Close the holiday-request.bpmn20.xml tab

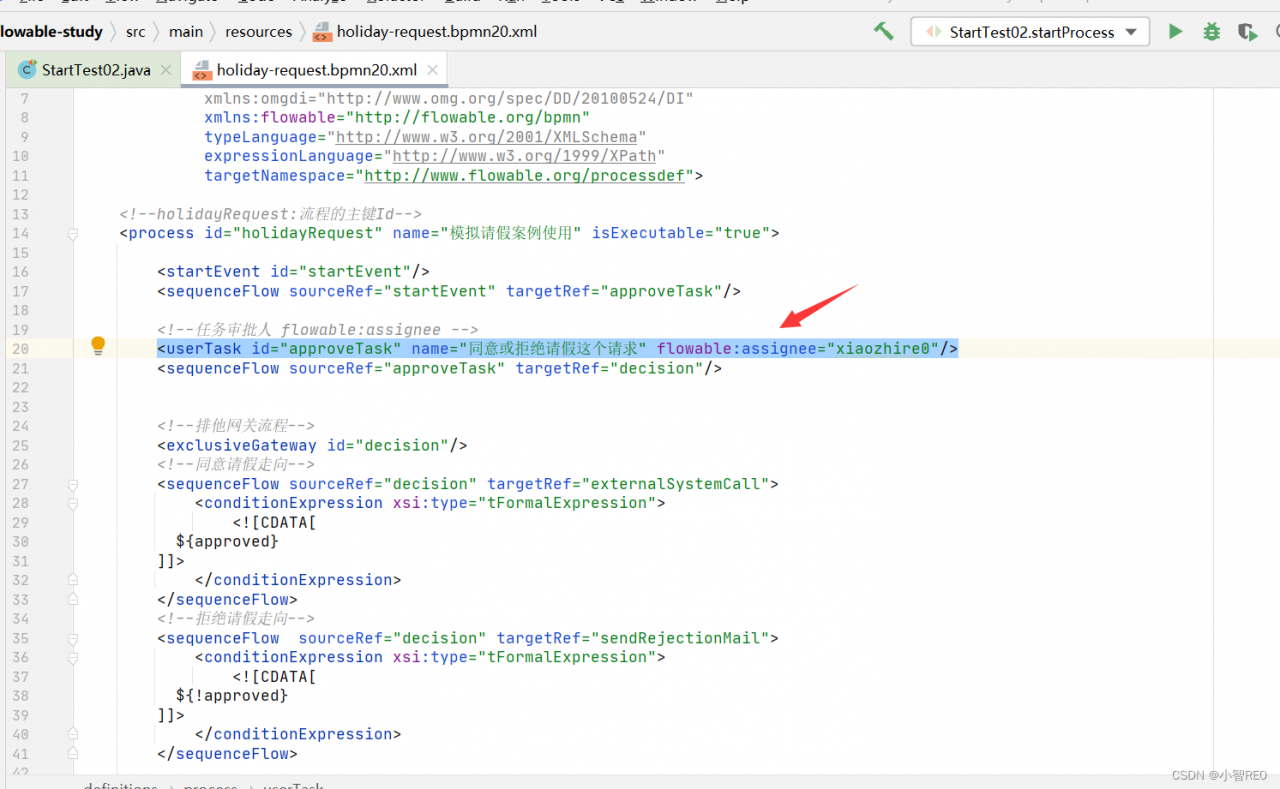point(432,70)
